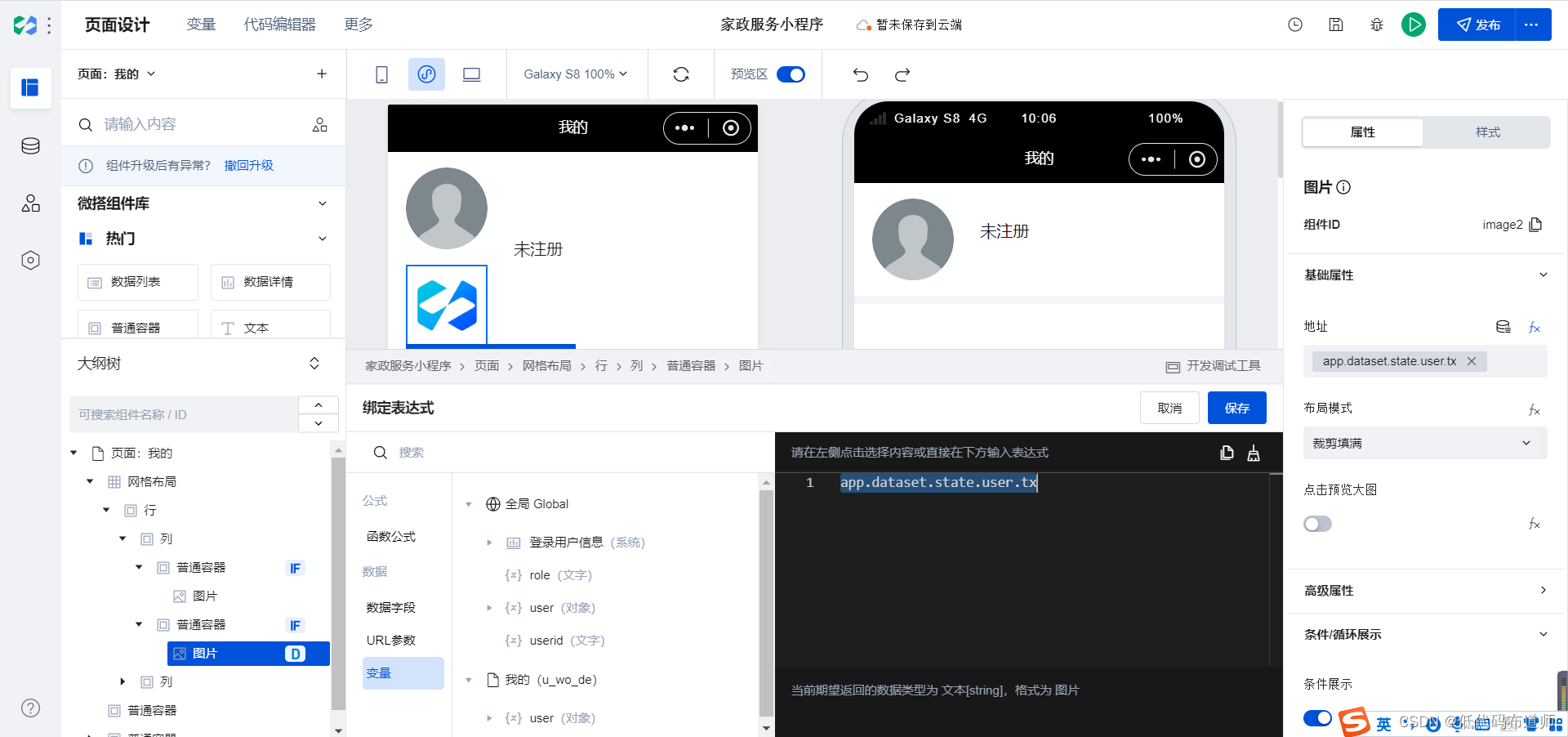Collapse the 热门 components group
This screenshot has width=1568, height=737.
pyautogui.click(x=323, y=239)
